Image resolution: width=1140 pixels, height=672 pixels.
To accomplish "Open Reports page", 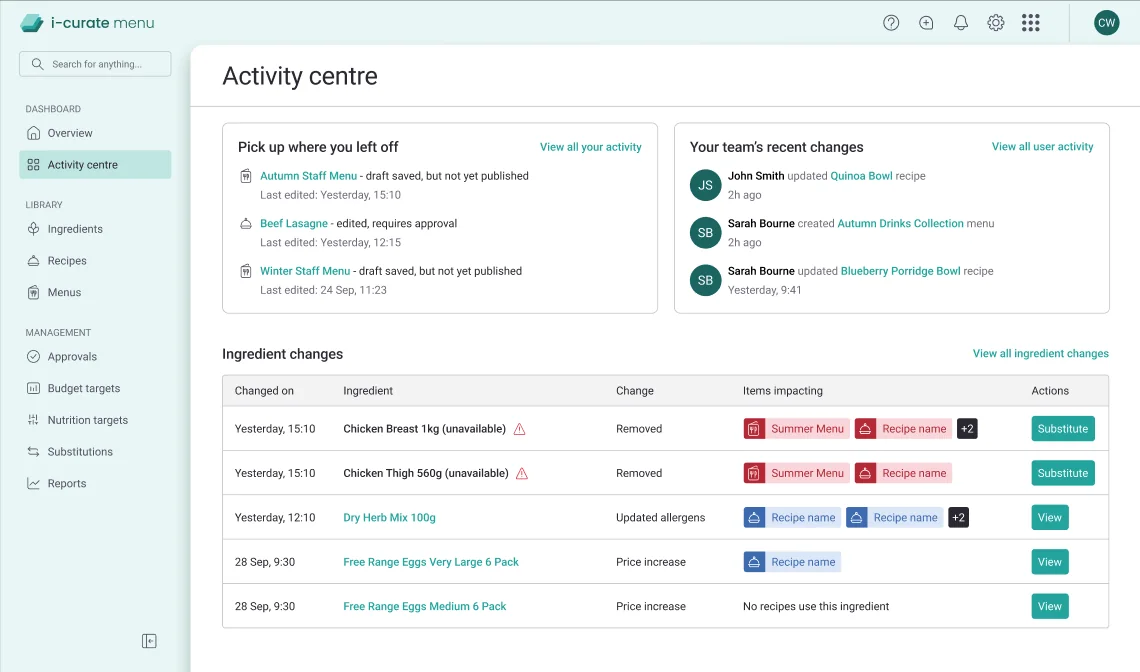I will (95, 484).
